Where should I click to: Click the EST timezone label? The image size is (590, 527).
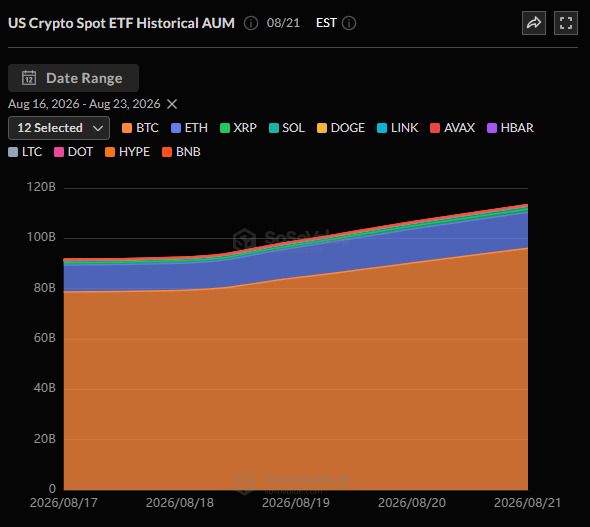[326, 23]
